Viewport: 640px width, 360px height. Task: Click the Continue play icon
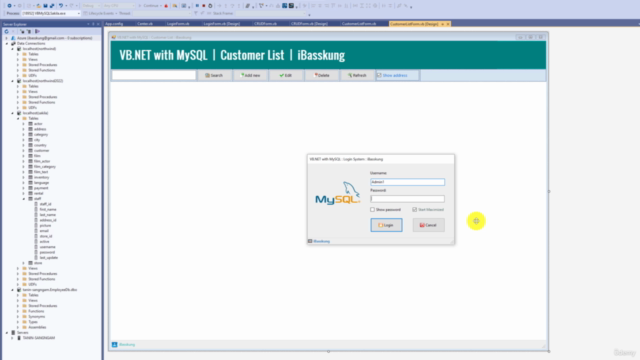coord(140,6)
